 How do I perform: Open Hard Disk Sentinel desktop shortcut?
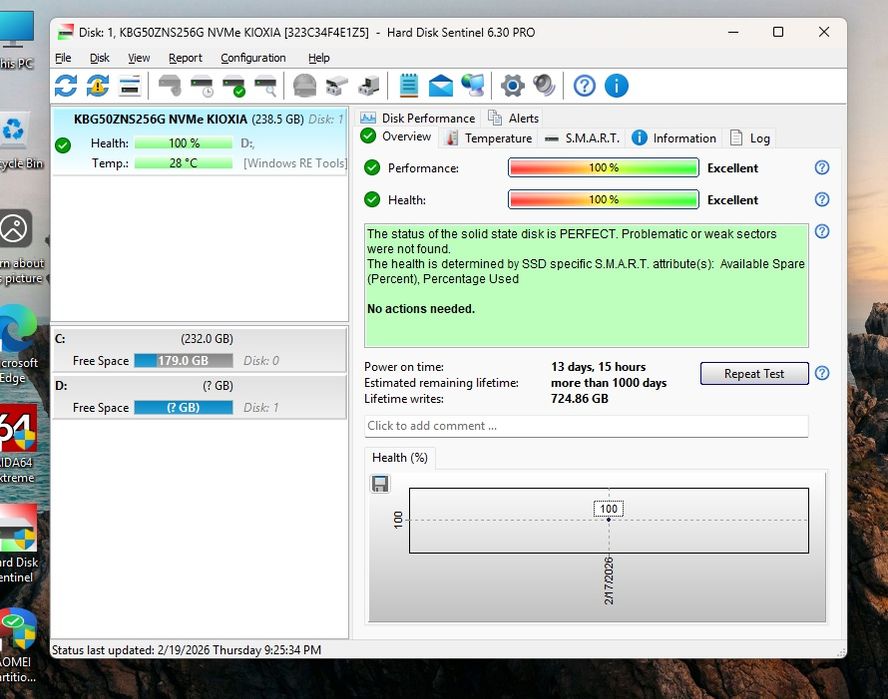click(x=19, y=545)
